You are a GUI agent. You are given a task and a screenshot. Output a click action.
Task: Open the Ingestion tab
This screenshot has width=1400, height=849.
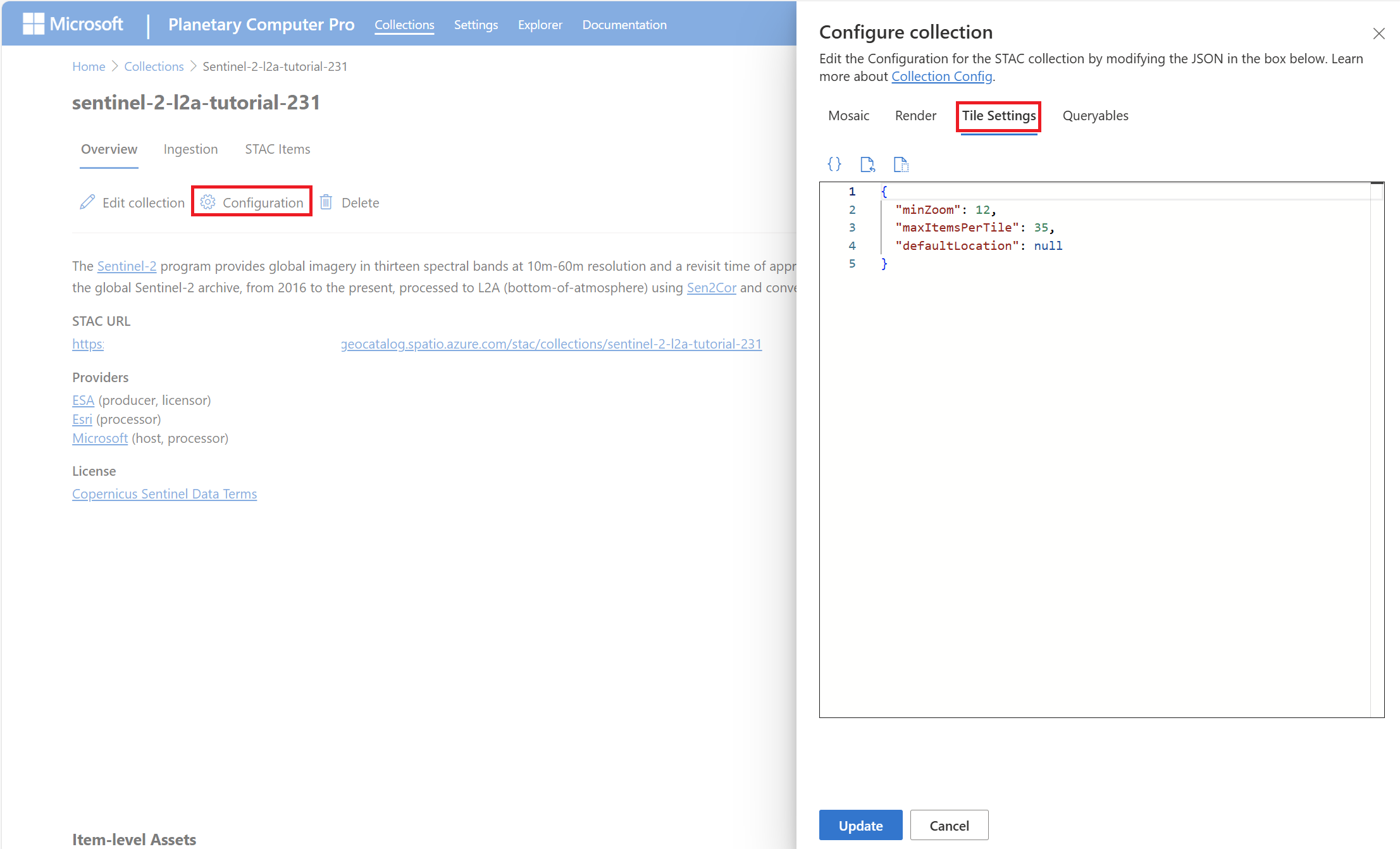[190, 149]
